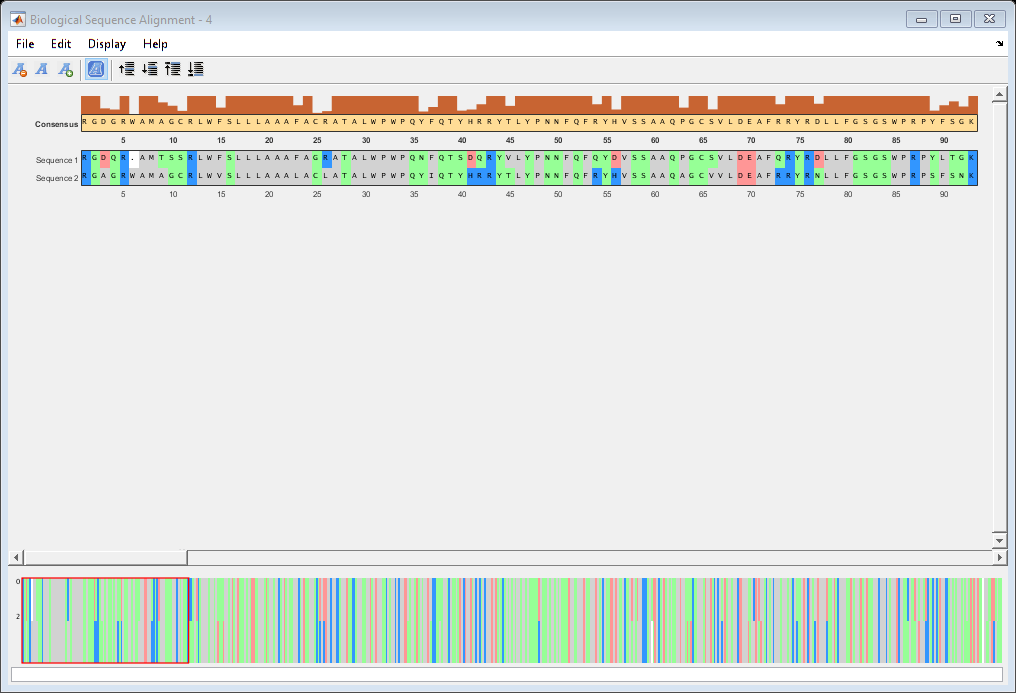Click the vertical scrollbar up arrow
1016x693 pixels.
coord(999,95)
